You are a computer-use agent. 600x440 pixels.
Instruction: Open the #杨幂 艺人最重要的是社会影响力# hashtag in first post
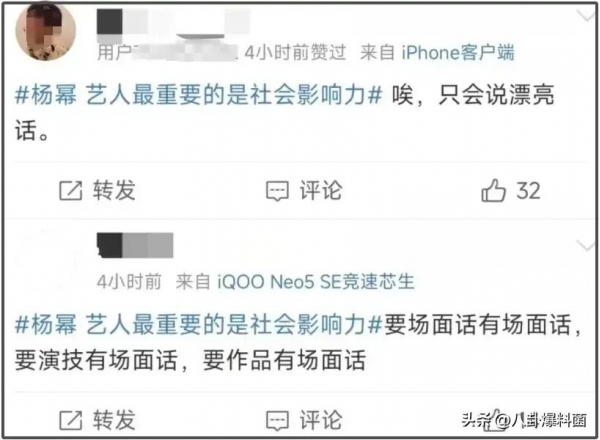pyautogui.click(x=199, y=95)
